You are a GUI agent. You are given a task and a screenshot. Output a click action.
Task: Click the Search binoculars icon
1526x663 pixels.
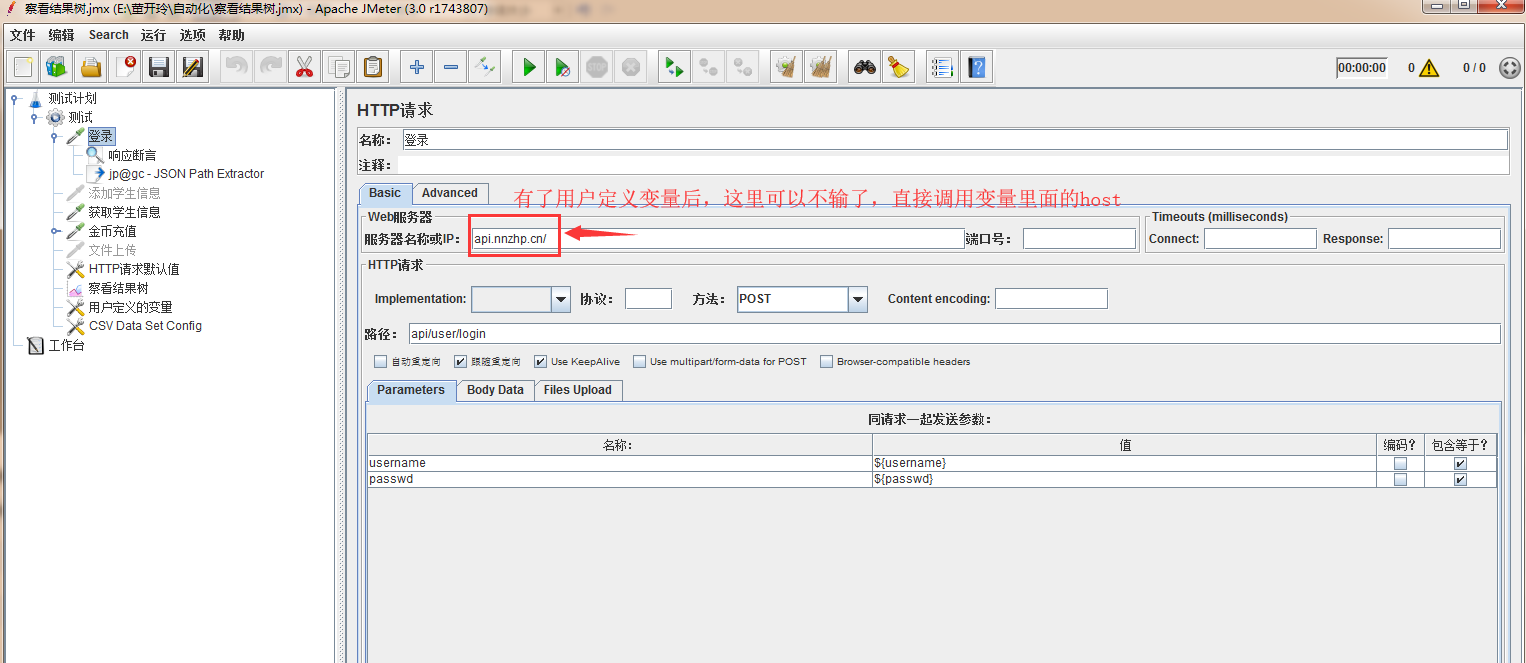pos(865,67)
